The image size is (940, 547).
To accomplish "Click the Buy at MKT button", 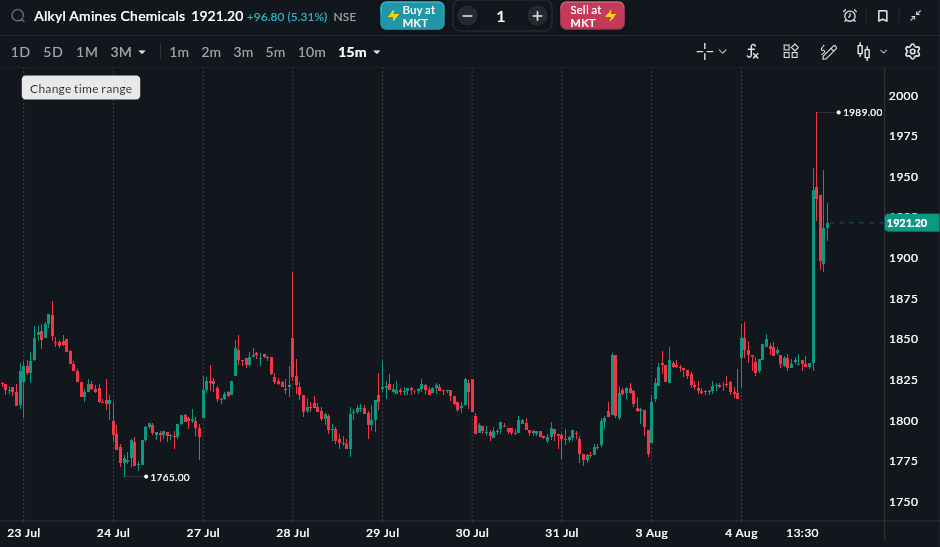I will 412,16.
